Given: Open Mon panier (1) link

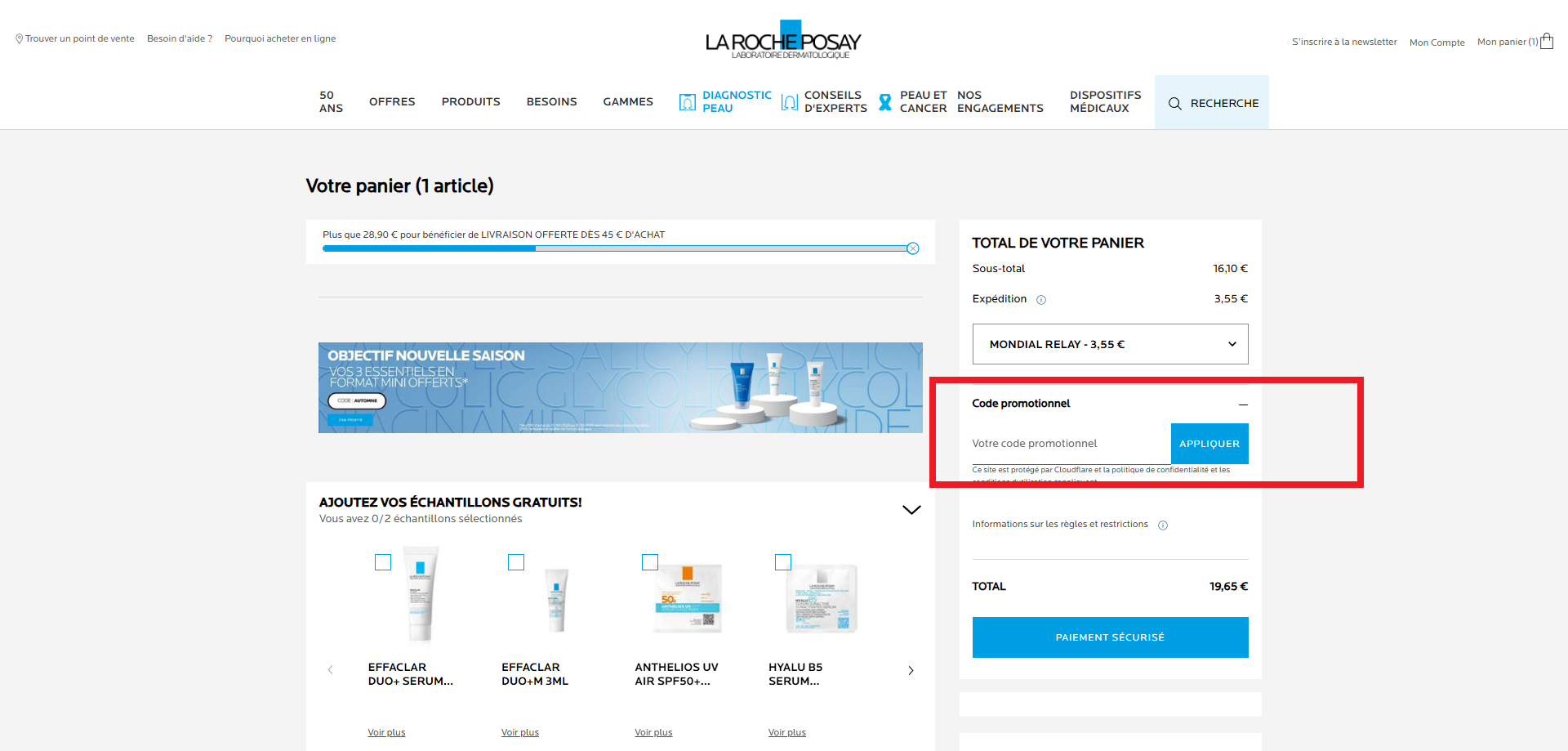Looking at the screenshot, I should [x=1508, y=42].
